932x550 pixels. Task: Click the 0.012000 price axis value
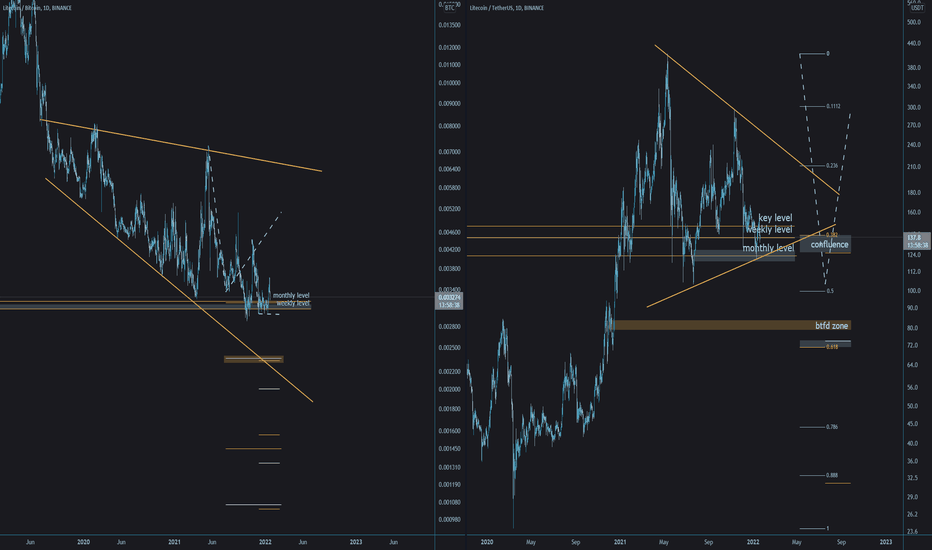point(449,48)
